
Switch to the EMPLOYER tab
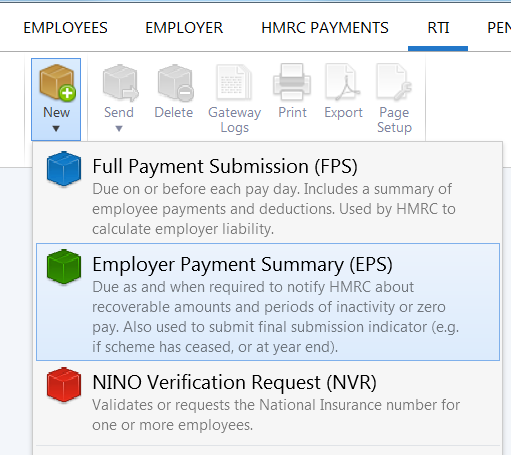click(184, 28)
